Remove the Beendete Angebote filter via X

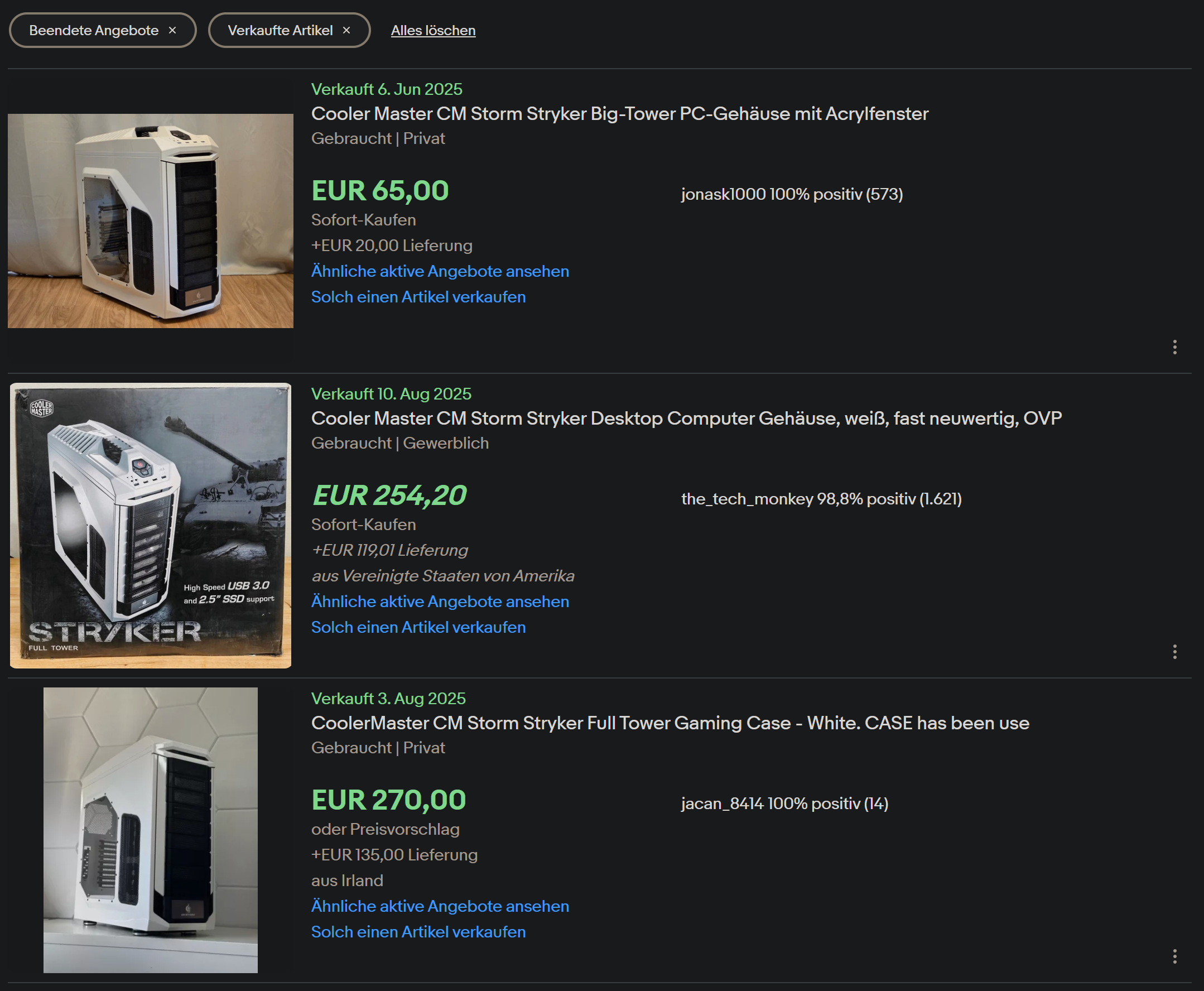172,30
